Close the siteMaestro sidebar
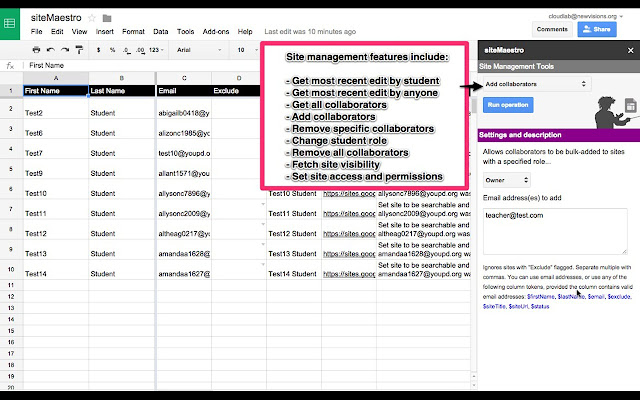This screenshot has height=400, width=640. (x=631, y=50)
